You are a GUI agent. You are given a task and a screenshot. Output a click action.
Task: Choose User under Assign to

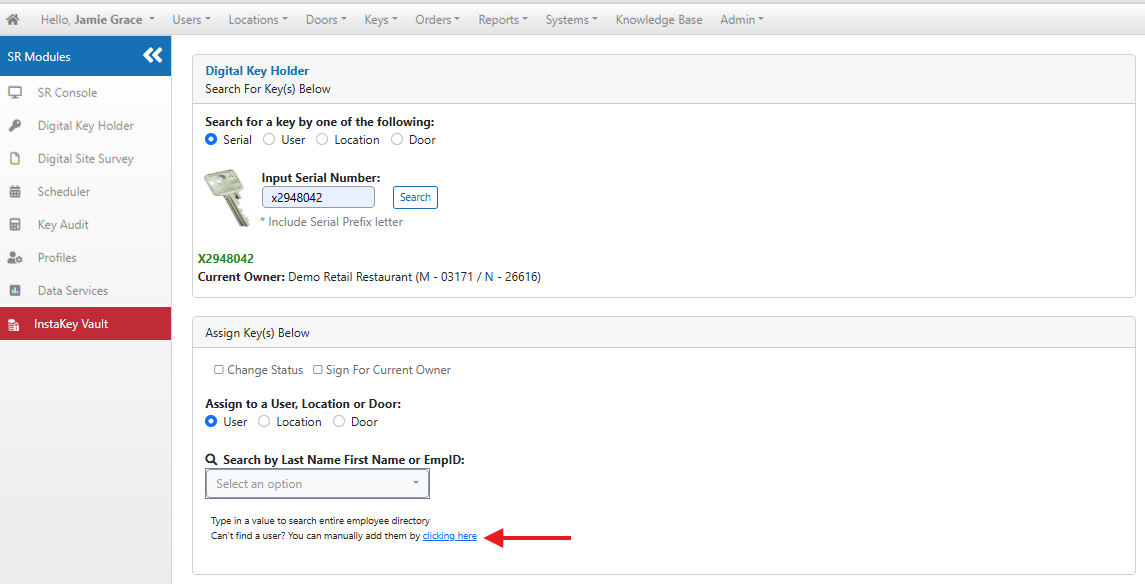211,421
